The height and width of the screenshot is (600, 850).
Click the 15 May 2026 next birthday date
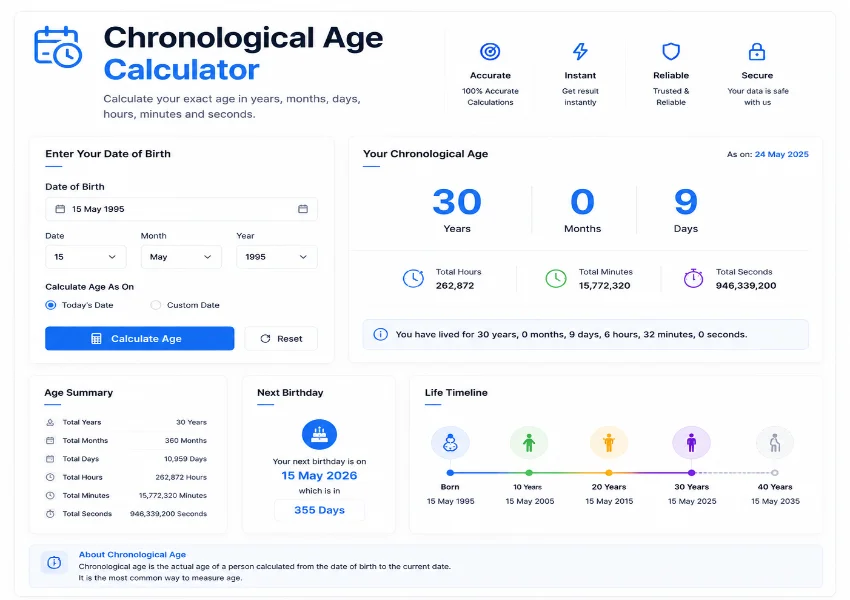click(x=319, y=476)
